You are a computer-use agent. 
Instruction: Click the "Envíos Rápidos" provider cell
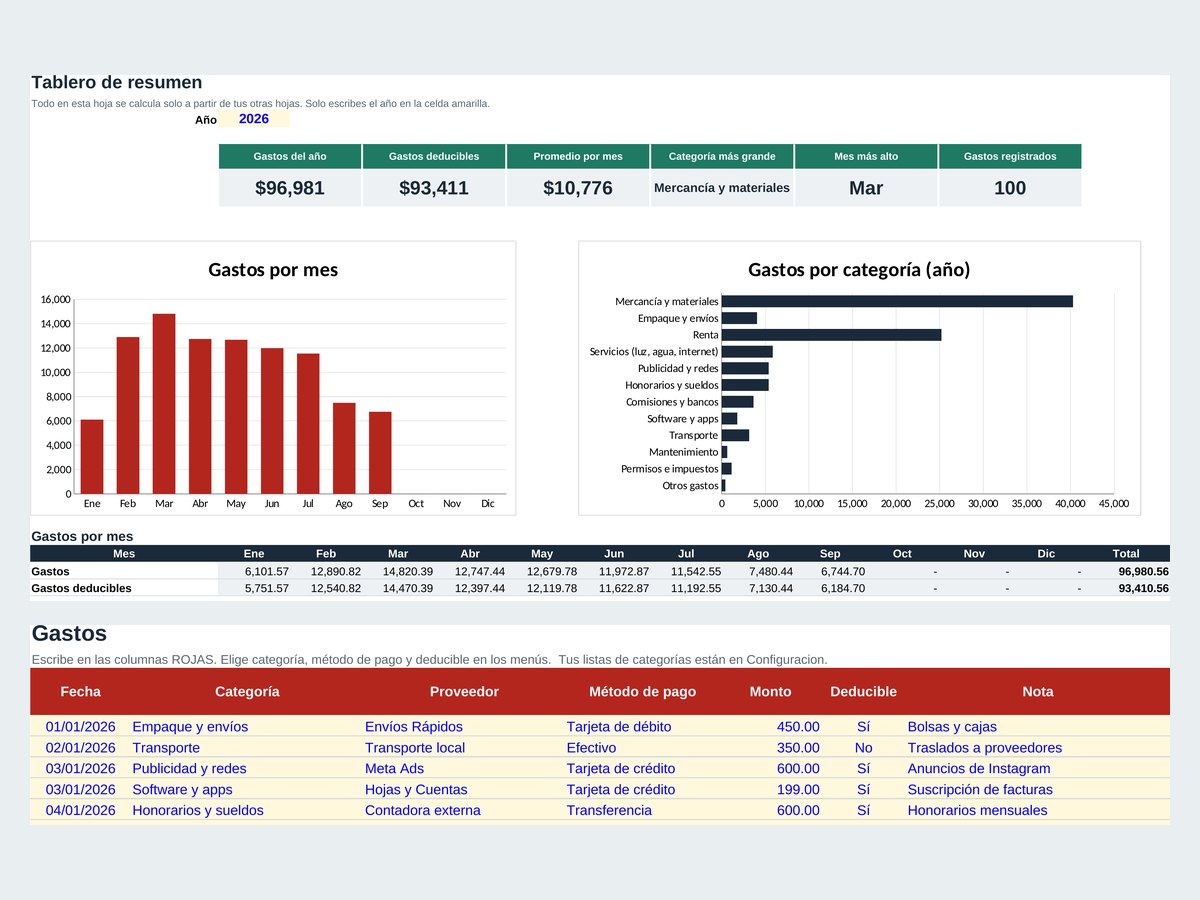point(464,727)
